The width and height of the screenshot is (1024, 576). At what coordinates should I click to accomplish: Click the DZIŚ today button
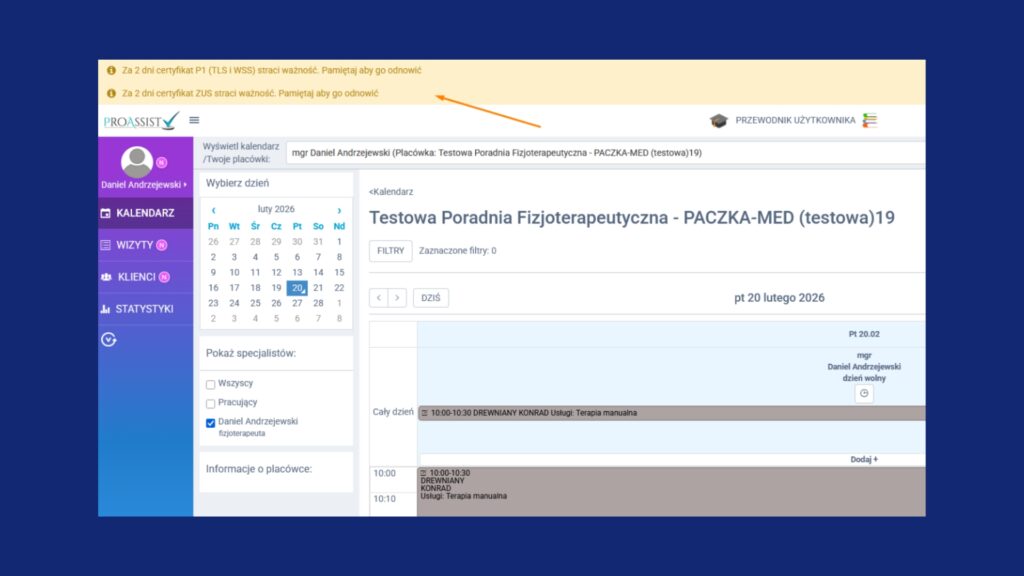430,298
